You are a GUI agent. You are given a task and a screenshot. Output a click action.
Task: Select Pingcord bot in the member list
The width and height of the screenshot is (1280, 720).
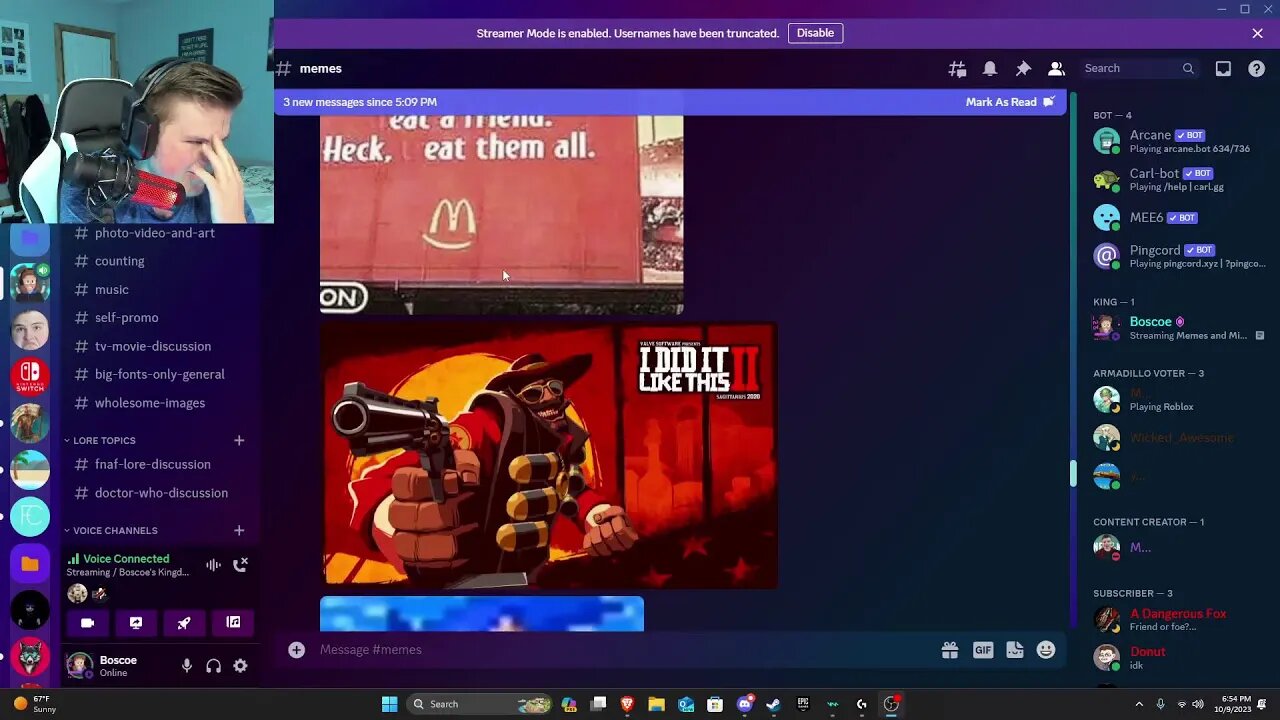click(x=1176, y=256)
